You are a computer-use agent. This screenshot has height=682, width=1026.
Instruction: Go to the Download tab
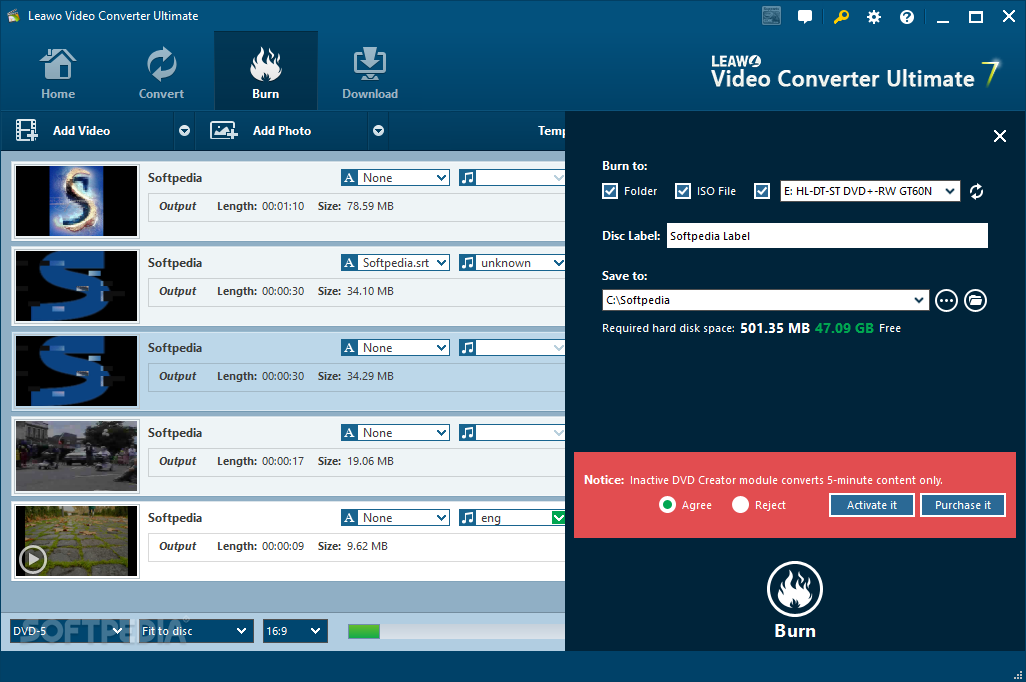pyautogui.click(x=370, y=73)
